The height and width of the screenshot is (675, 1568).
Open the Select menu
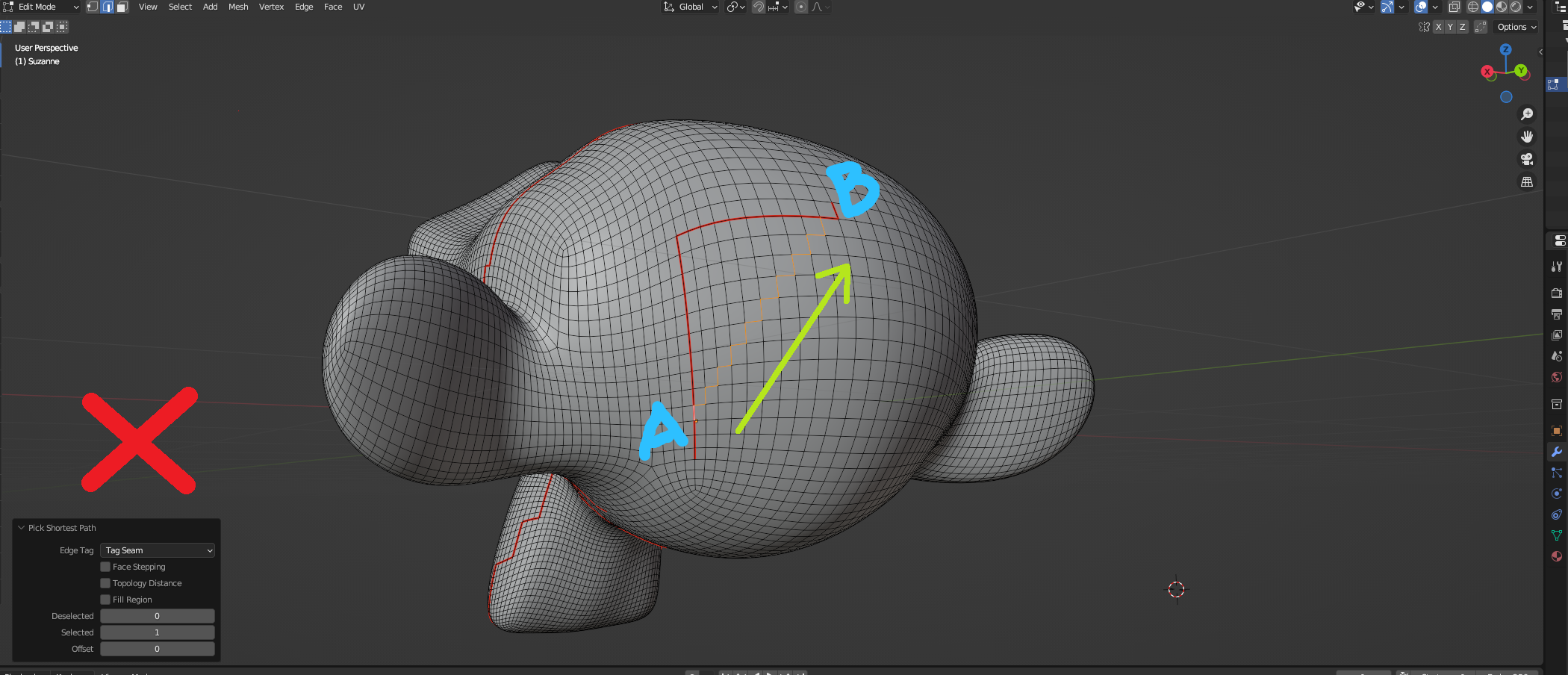(x=180, y=7)
